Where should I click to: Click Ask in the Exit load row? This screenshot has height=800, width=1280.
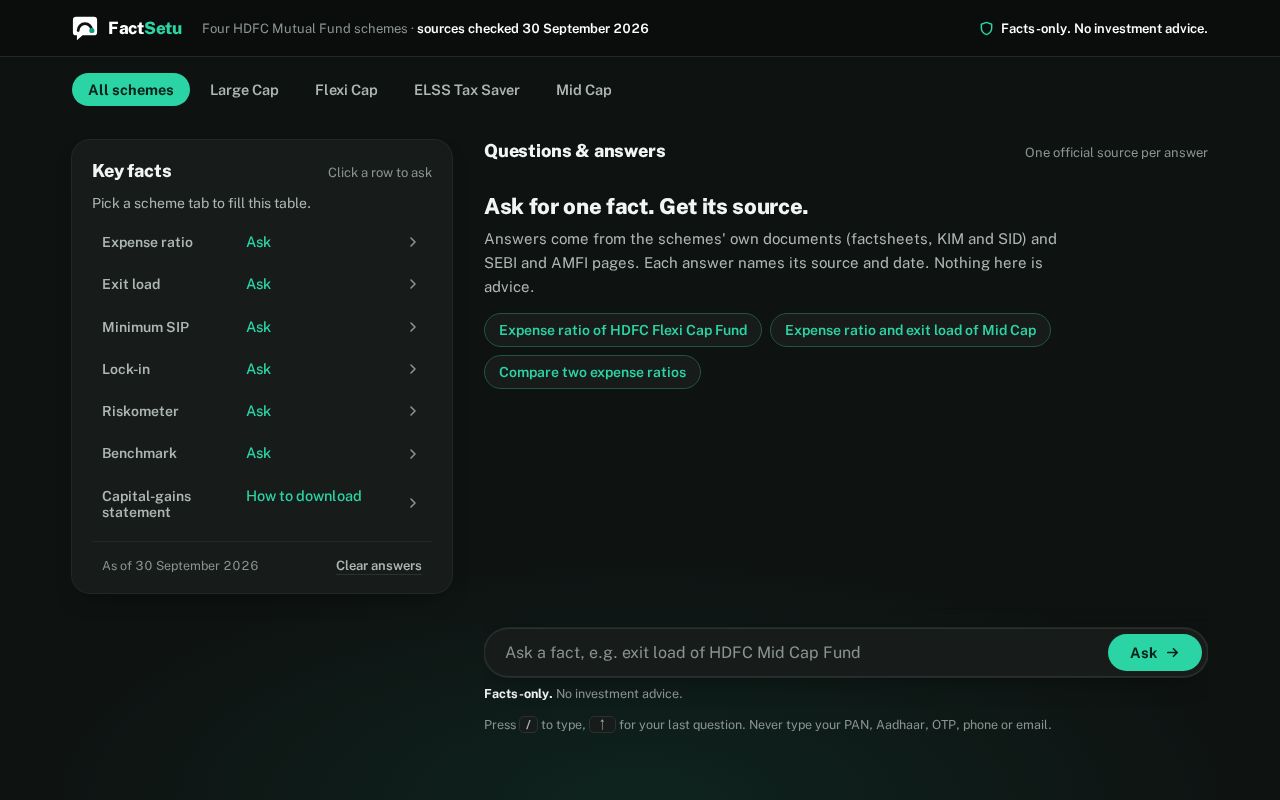click(258, 284)
